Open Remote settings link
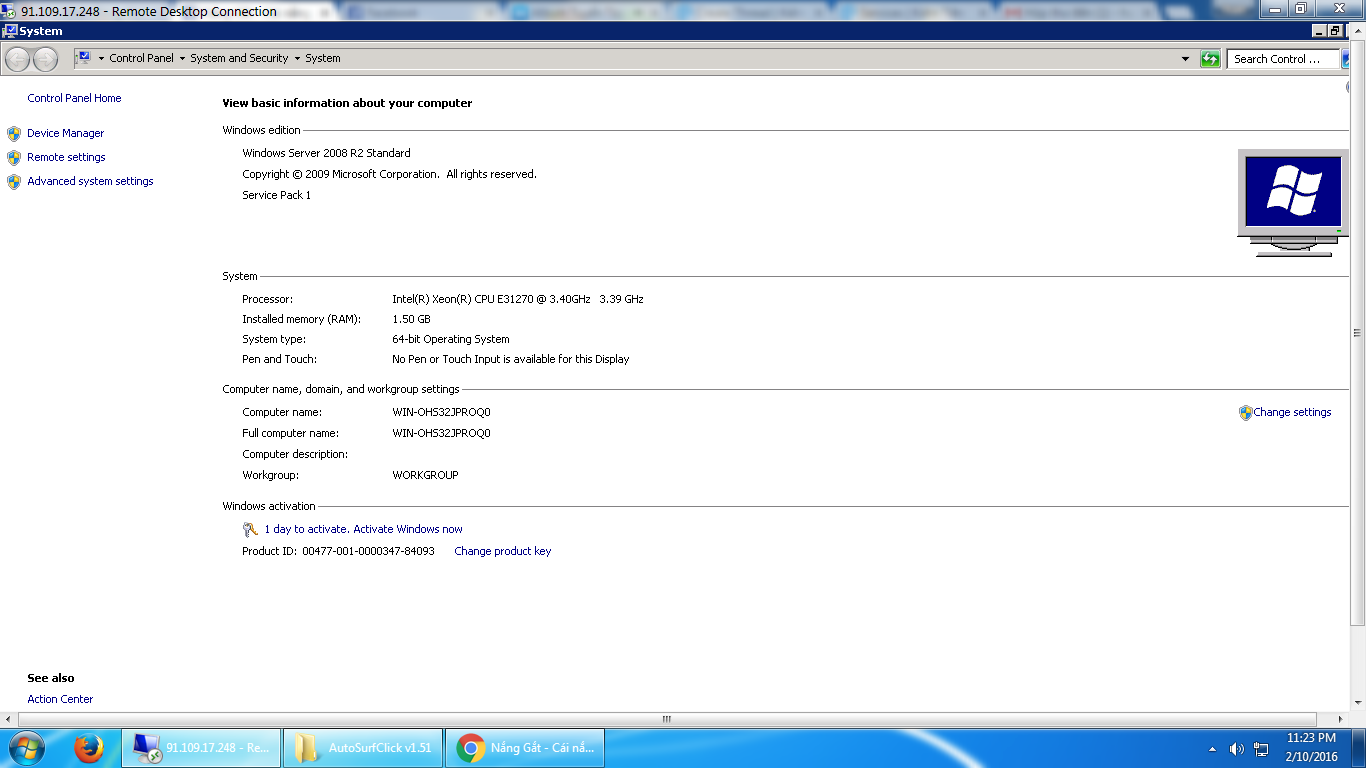Viewport: 1366px width, 768px height. (66, 157)
